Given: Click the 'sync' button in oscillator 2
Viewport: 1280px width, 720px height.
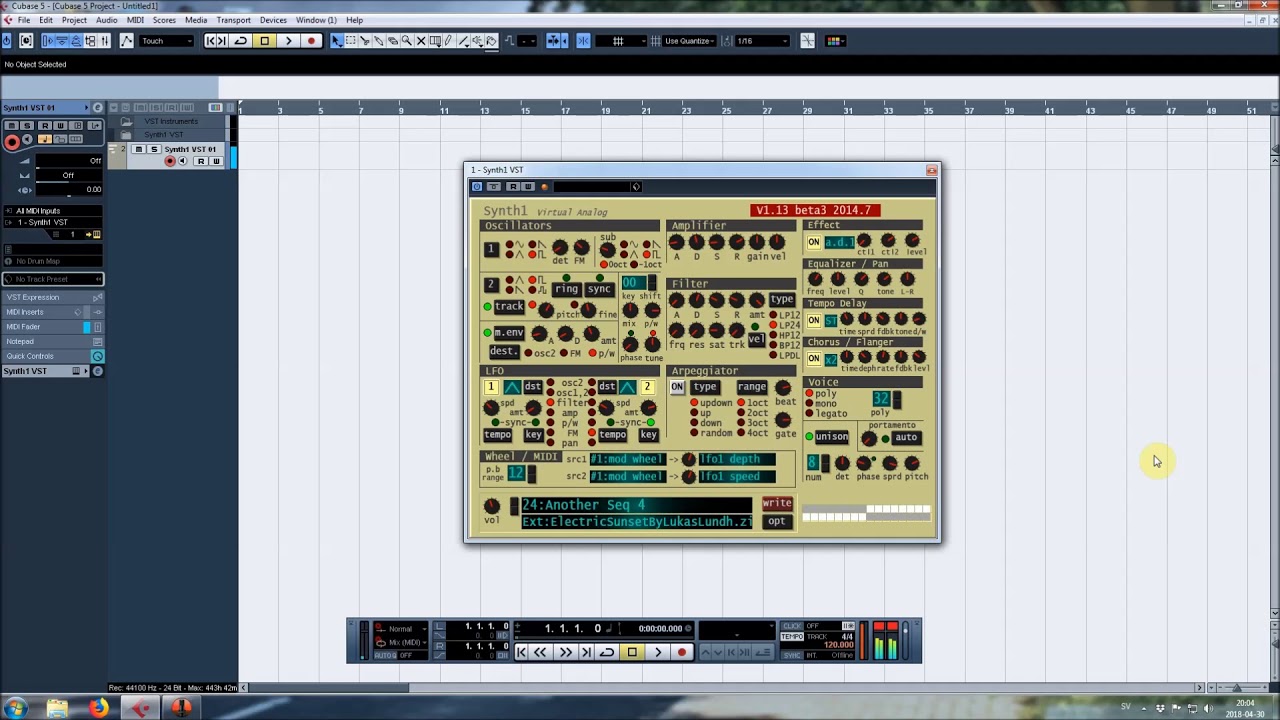Looking at the screenshot, I should pyautogui.click(x=599, y=289).
